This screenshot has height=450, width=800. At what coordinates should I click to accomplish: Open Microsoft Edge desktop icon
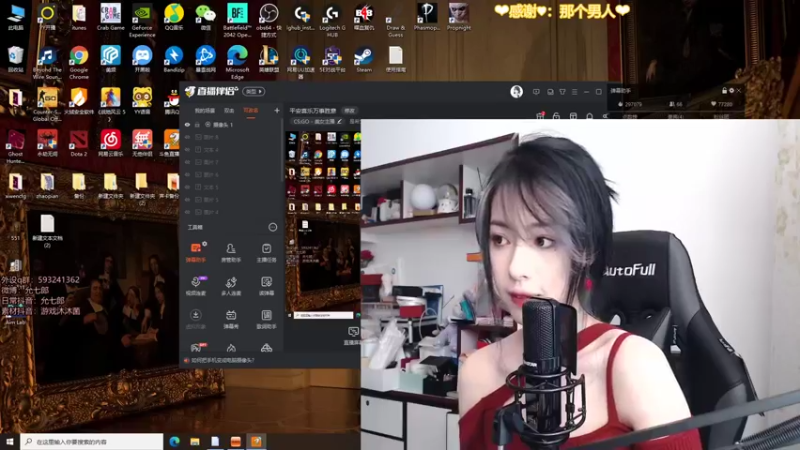click(237, 62)
